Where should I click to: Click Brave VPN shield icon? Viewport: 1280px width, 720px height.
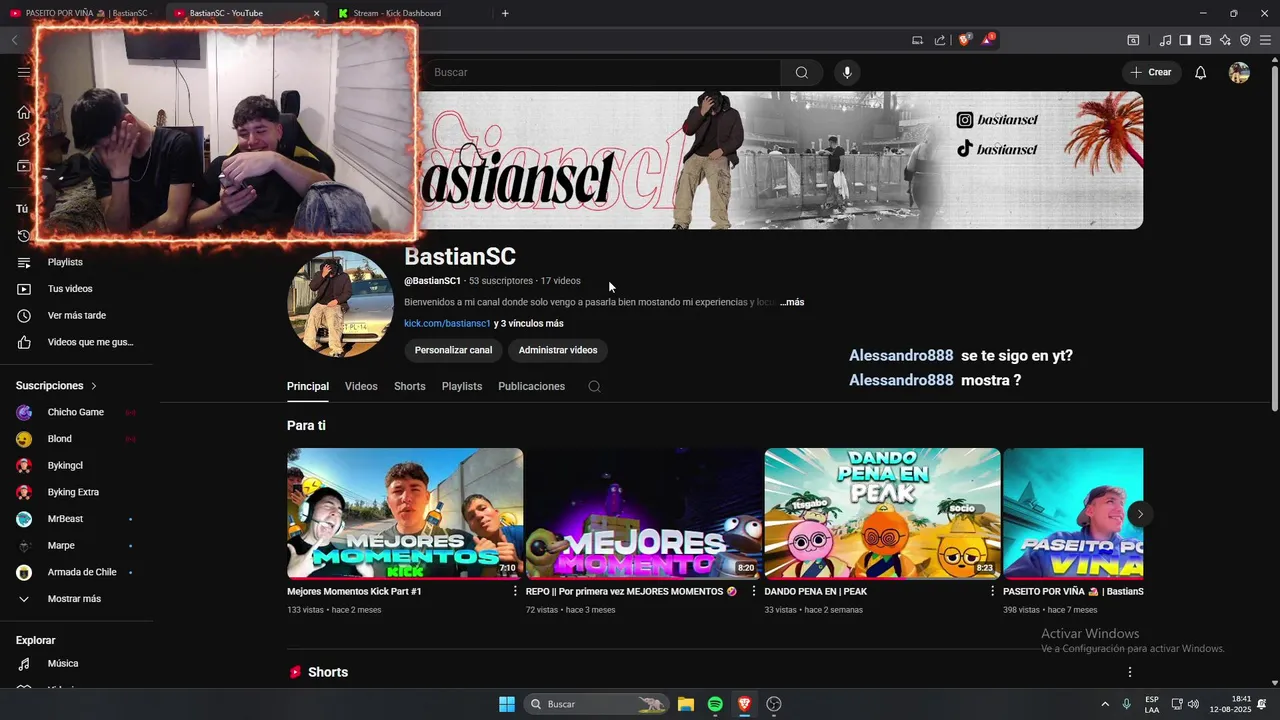pos(1245,40)
